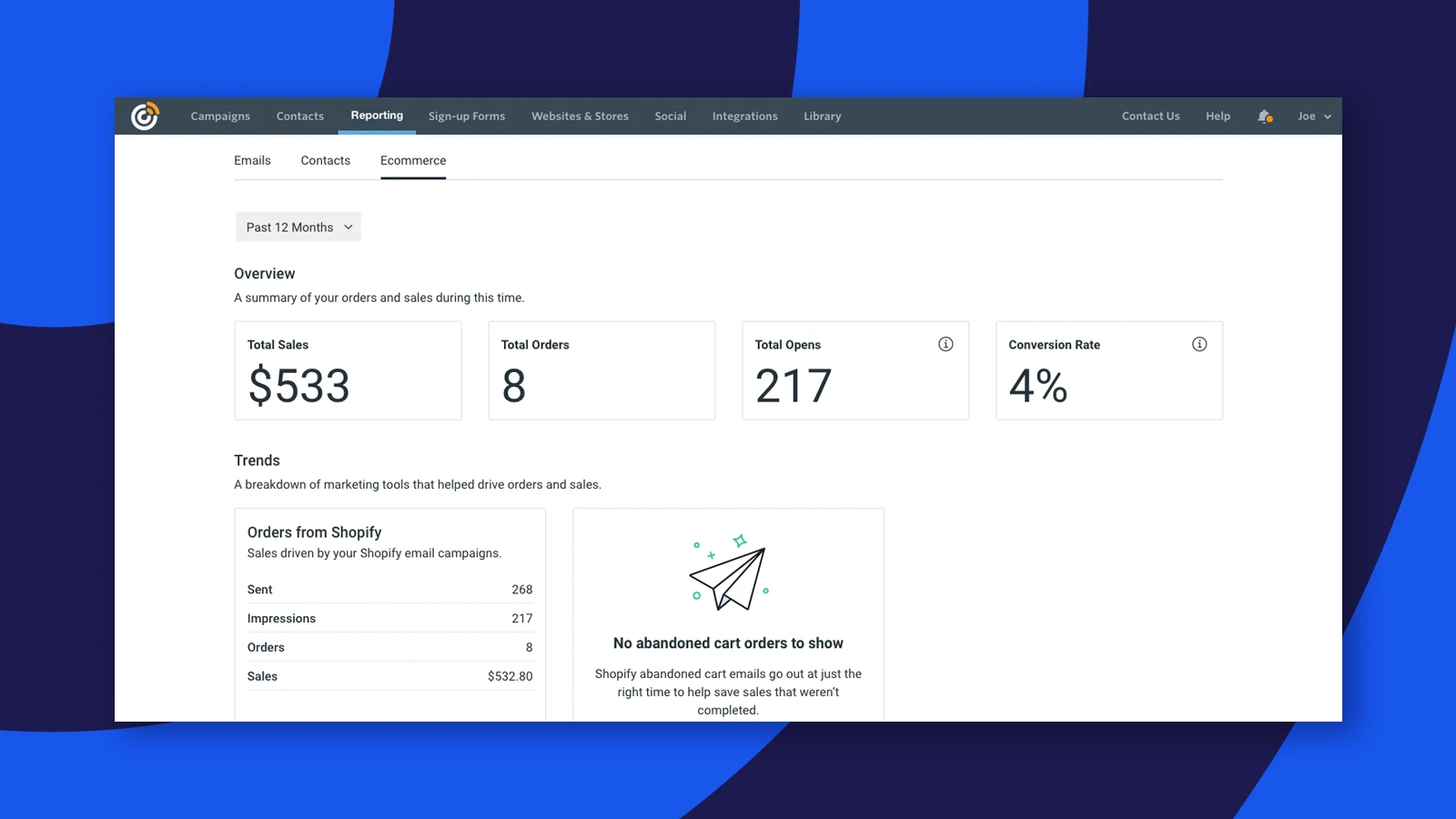
Task: Click the Help link
Action: pos(1218,116)
